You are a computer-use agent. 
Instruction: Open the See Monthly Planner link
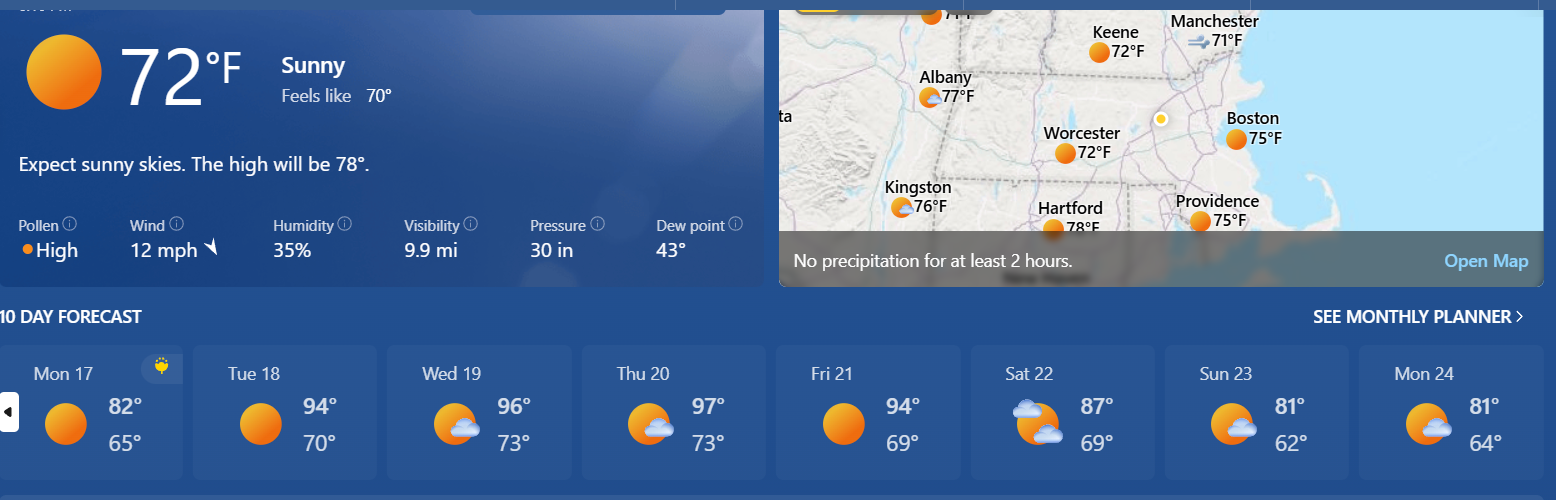(x=1418, y=317)
